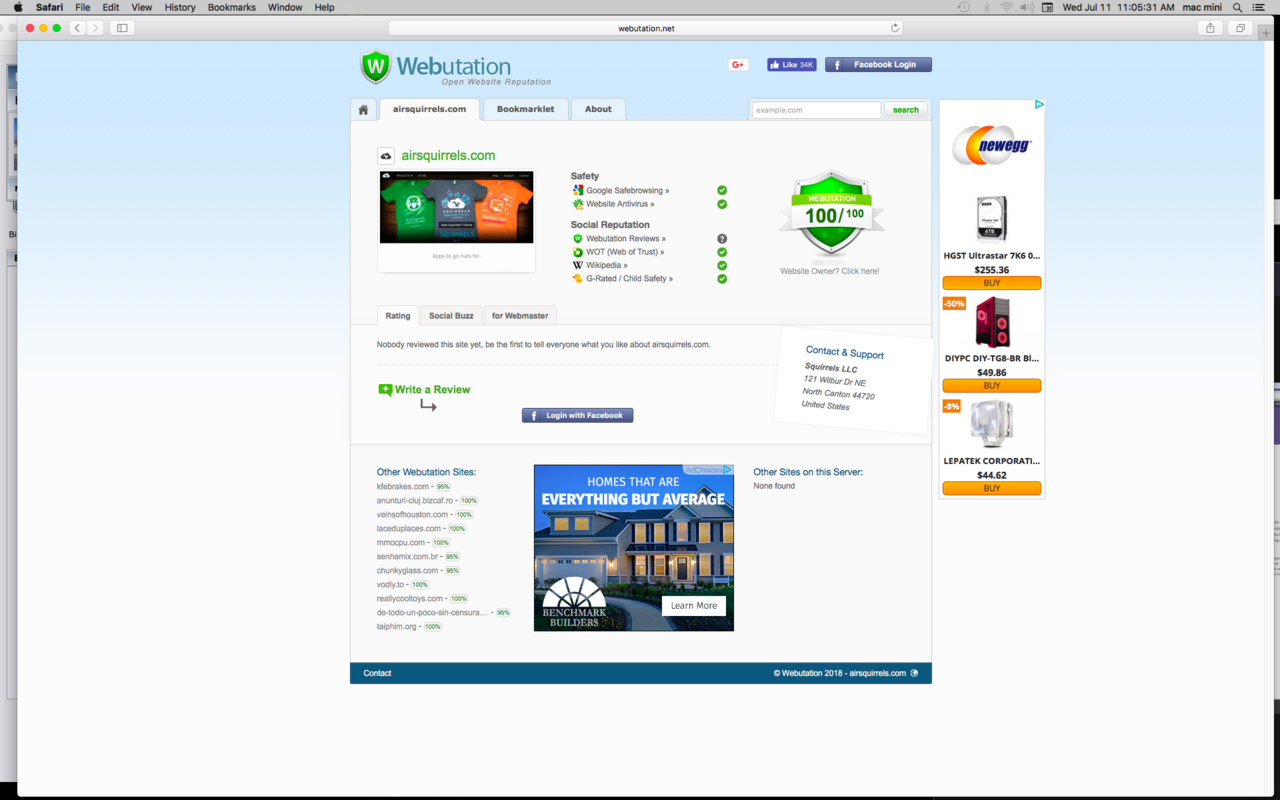Click BUY under HGST Ultrastar
The height and width of the screenshot is (800, 1280).
coord(992,283)
